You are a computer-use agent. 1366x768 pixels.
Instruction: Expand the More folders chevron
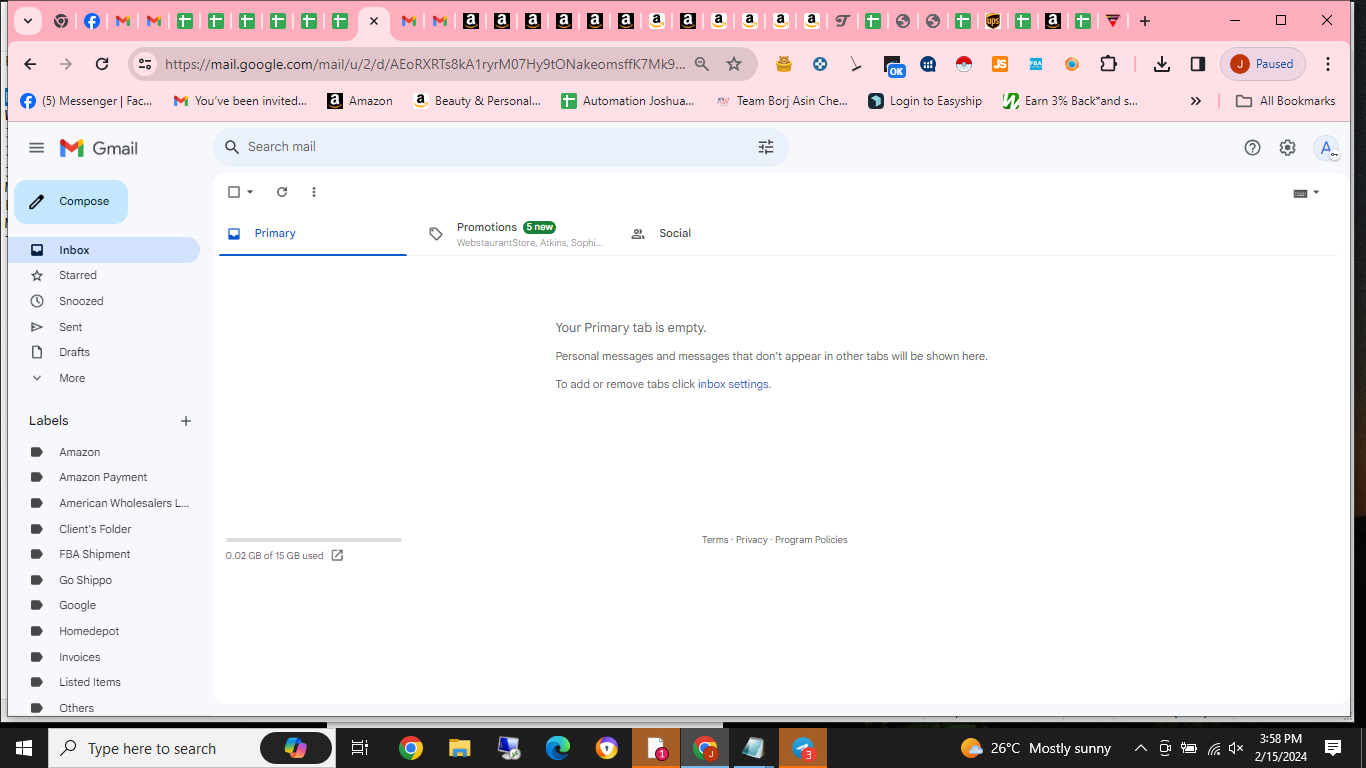click(x=37, y=378)
